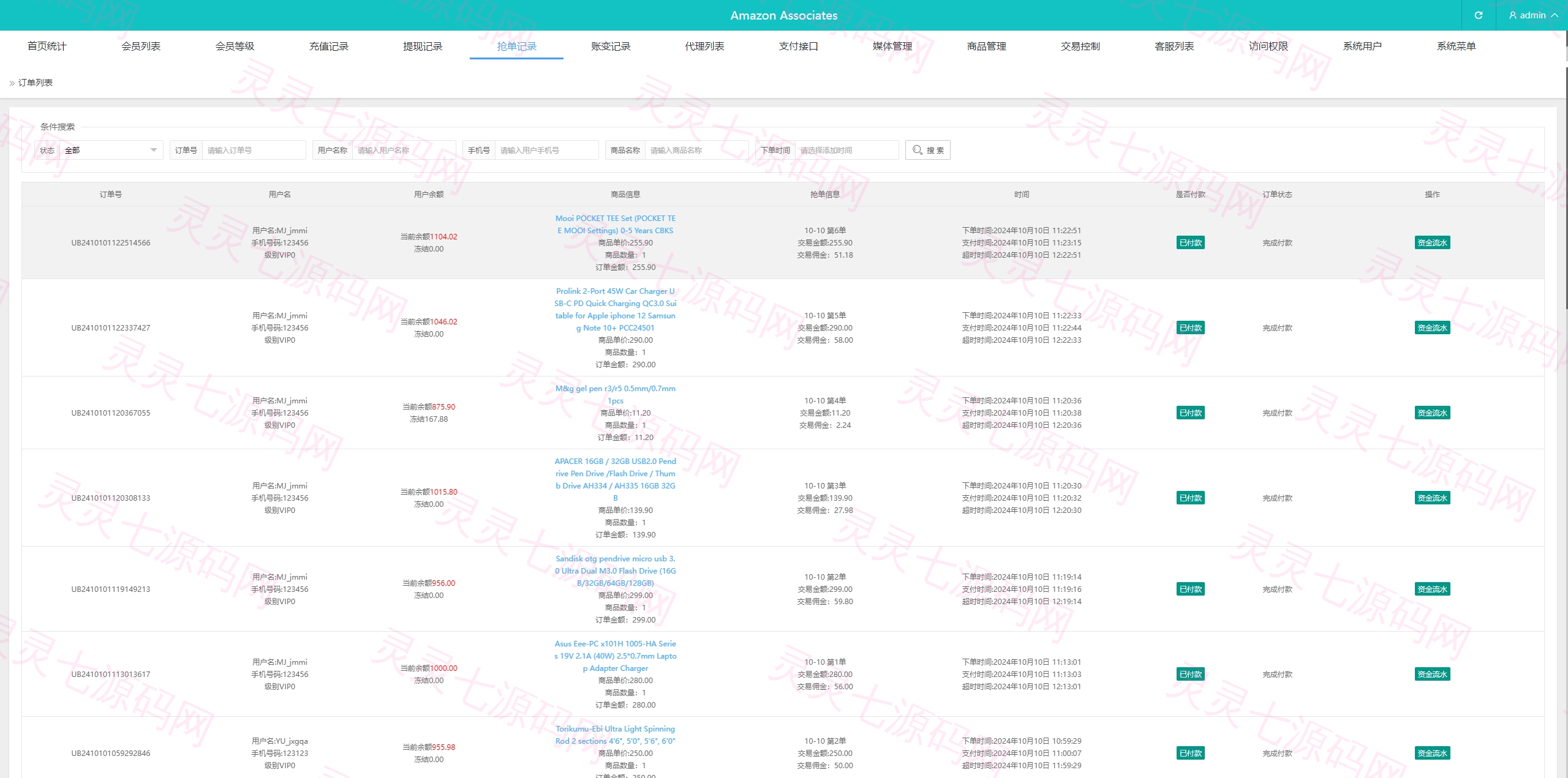Open the admin user menu
This screenshot has width=1568, height=778.
pos(1534,15)
